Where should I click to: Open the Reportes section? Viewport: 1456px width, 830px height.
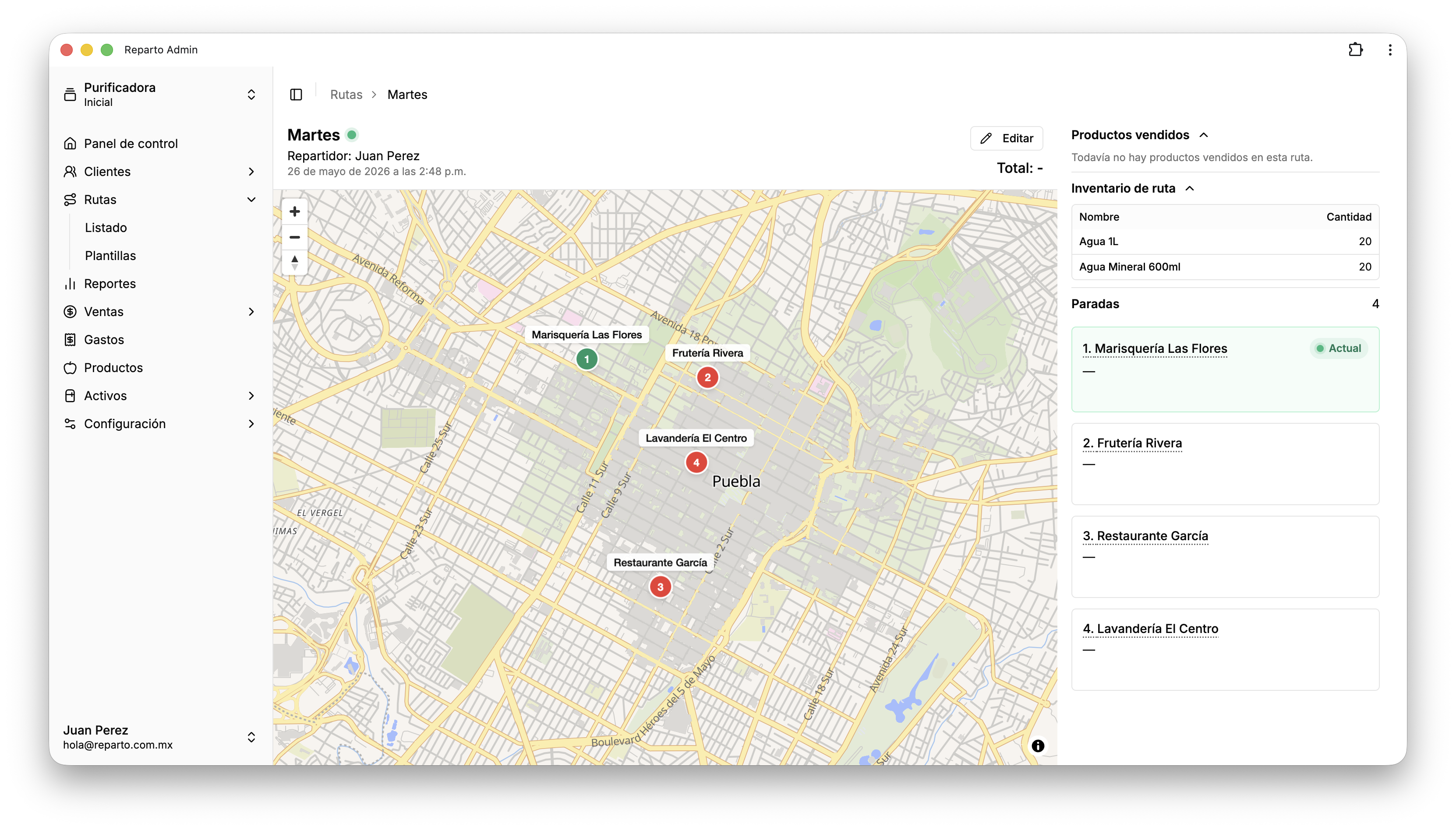click(x=110, y=284)
